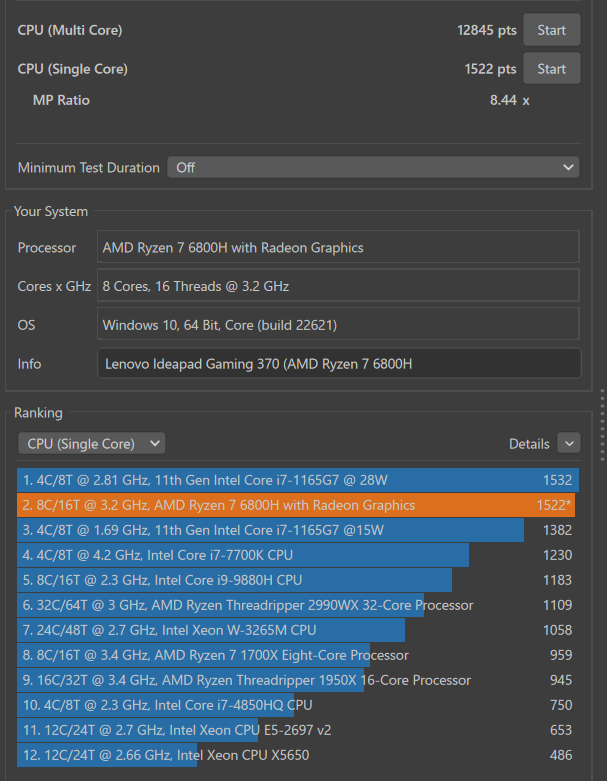Select the Xeon E5-2697 v2 ranking row
Image resolution: width=607 pixels, height=781 pixels.
tap(296, 730)
